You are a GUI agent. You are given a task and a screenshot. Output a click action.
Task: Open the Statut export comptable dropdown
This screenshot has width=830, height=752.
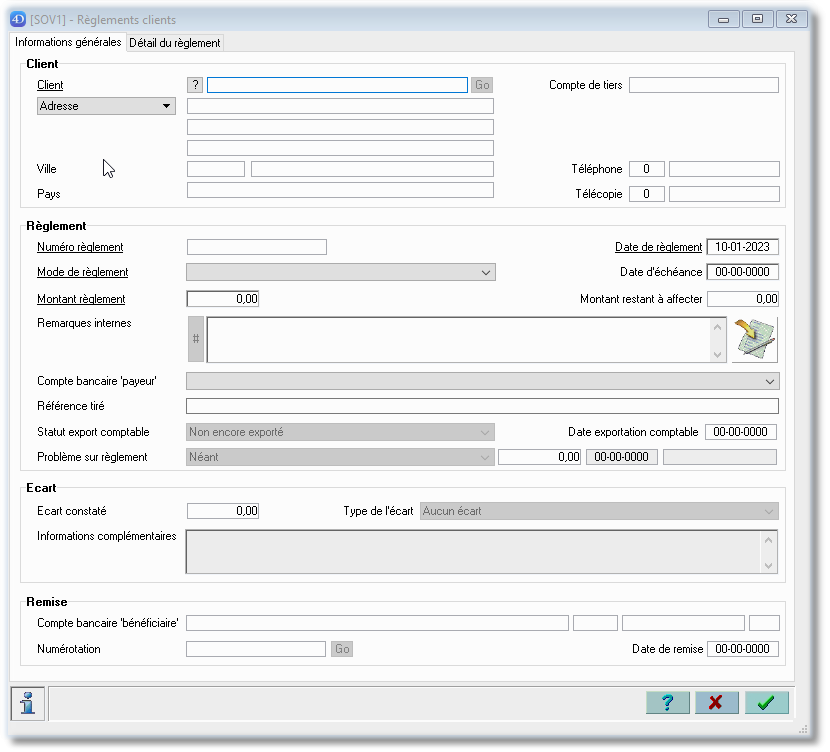pyautogui.click(x=340, y=432)
